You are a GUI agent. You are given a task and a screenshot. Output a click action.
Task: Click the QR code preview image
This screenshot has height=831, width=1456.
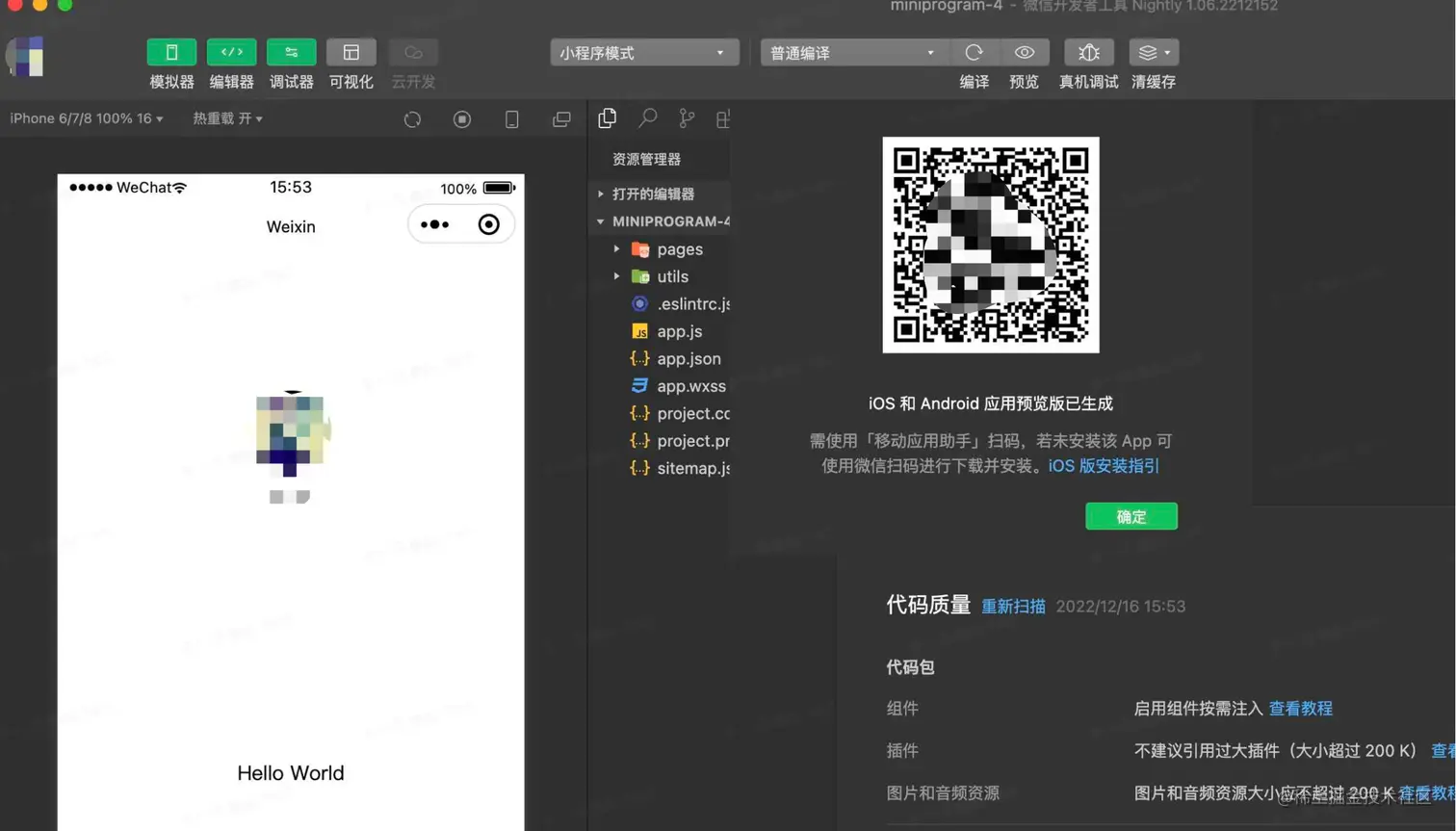990,245
